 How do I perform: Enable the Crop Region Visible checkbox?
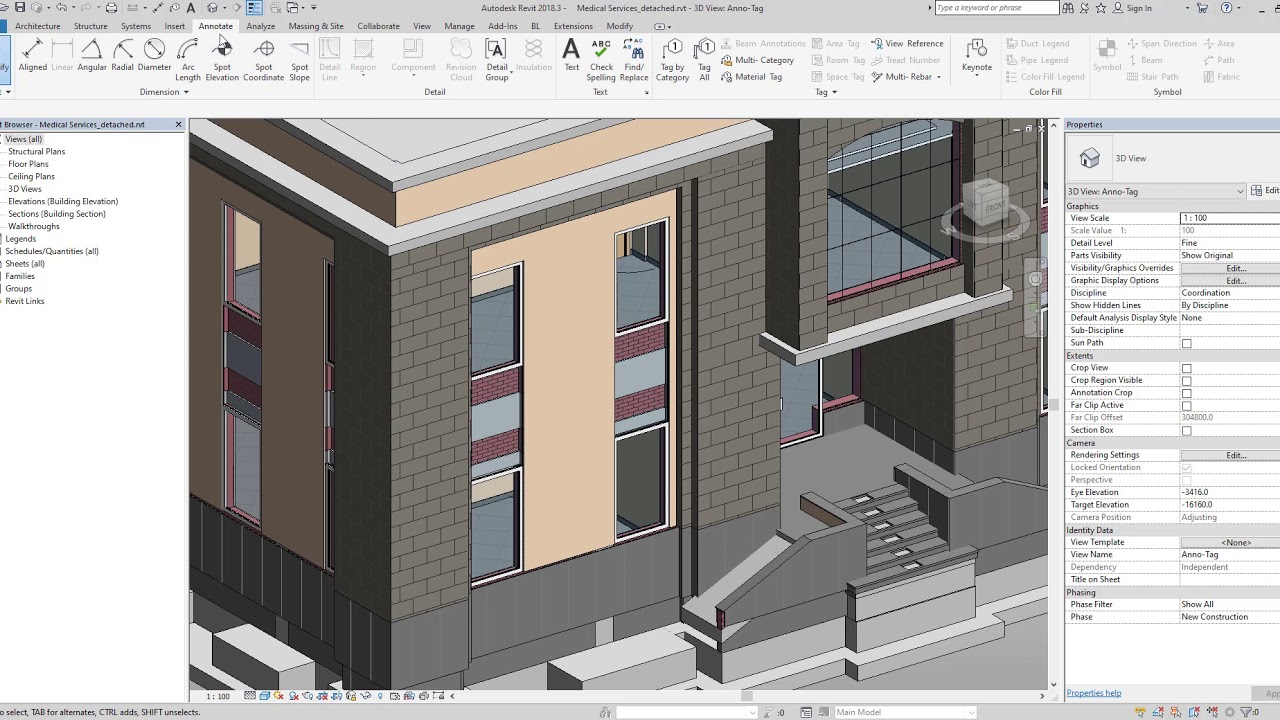[x=1187, y=381]
